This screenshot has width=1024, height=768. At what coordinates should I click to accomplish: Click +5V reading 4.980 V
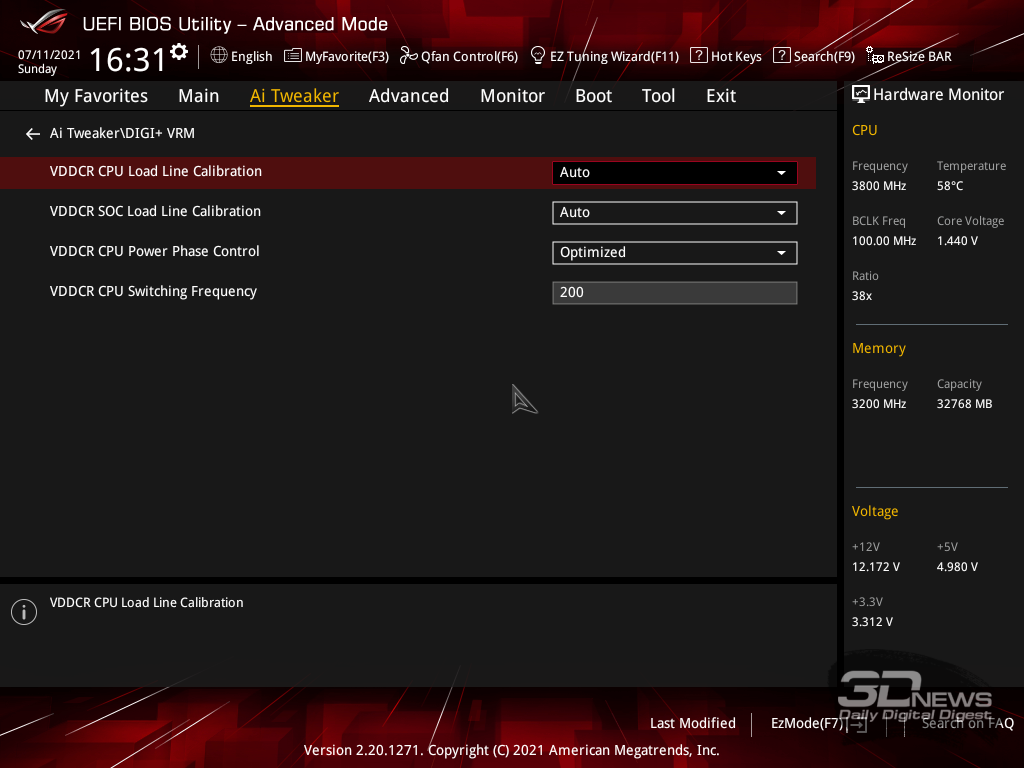(x=957, y=567)
